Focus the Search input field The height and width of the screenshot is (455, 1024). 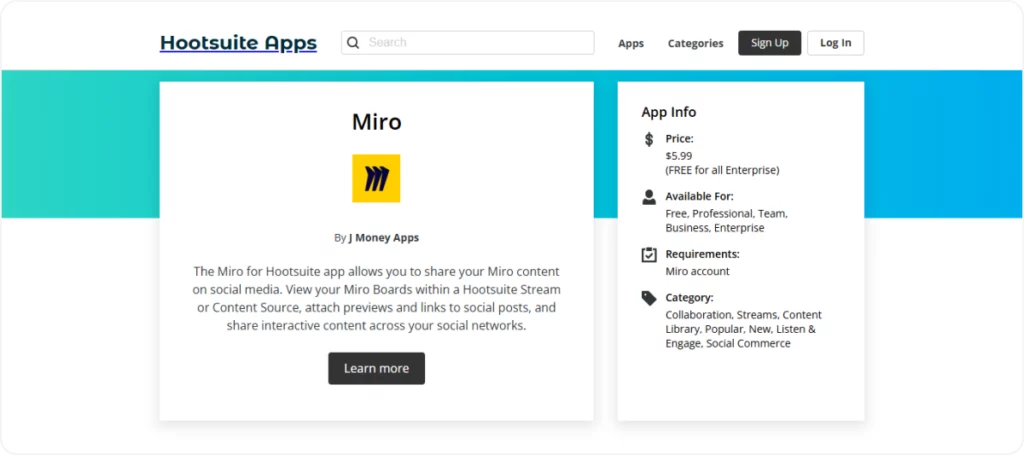[x=468, y=42]
